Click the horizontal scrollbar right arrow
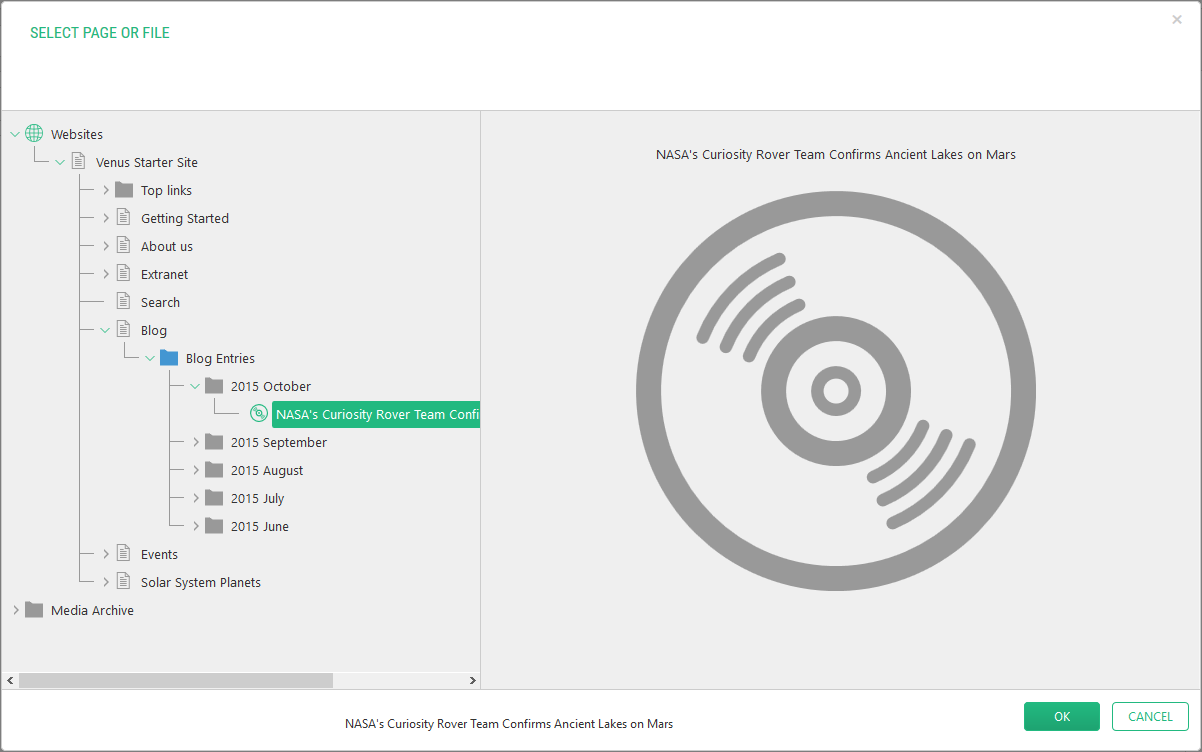The width and height of the screenshot is (1202, 752). [473, 680]
